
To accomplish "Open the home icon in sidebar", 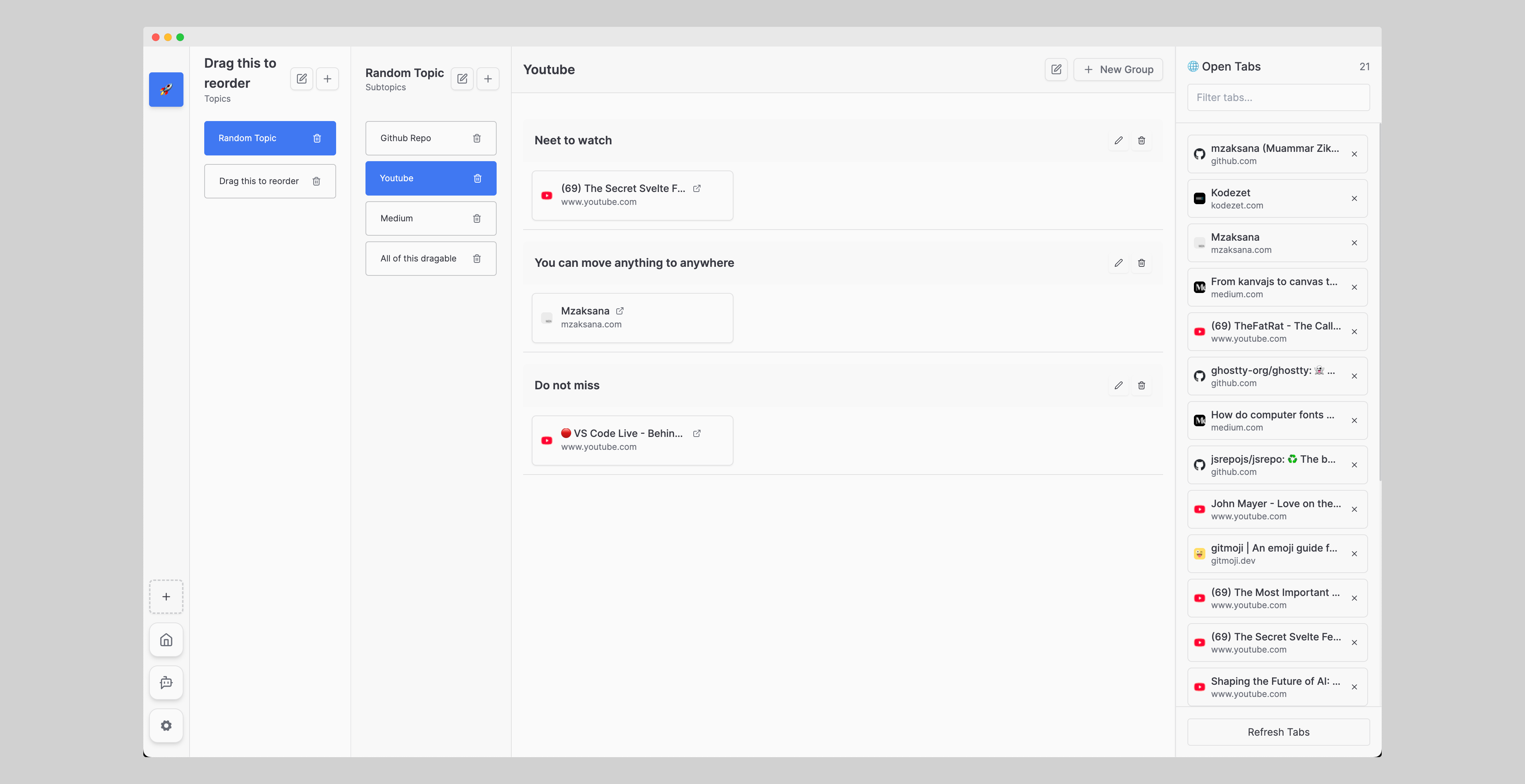I will click(x=166, y=640).
